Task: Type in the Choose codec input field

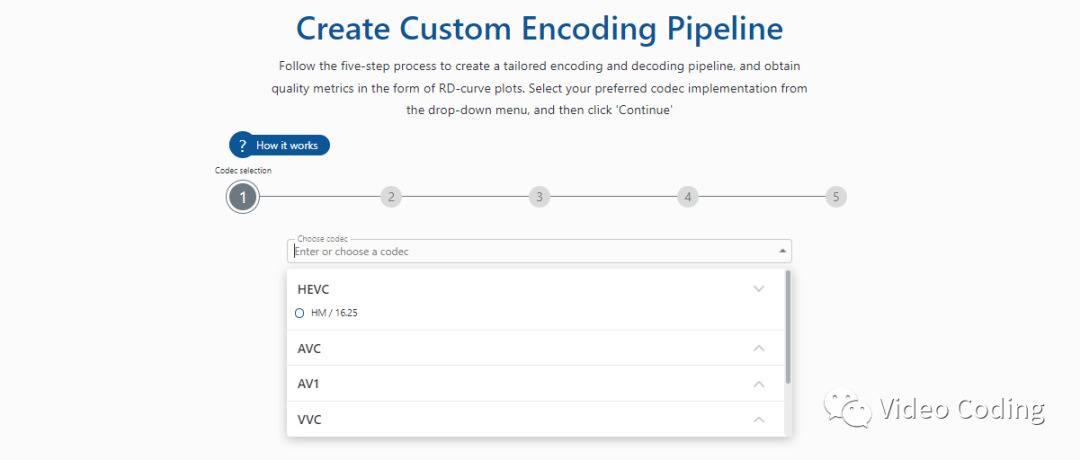Action: [520, 252]
